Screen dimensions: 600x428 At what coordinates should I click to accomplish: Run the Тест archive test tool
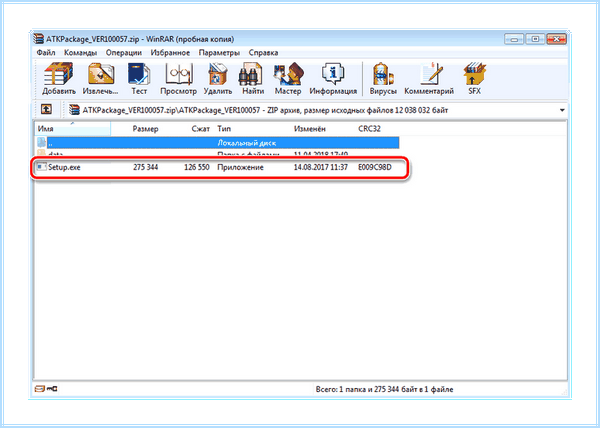[139, 79]
